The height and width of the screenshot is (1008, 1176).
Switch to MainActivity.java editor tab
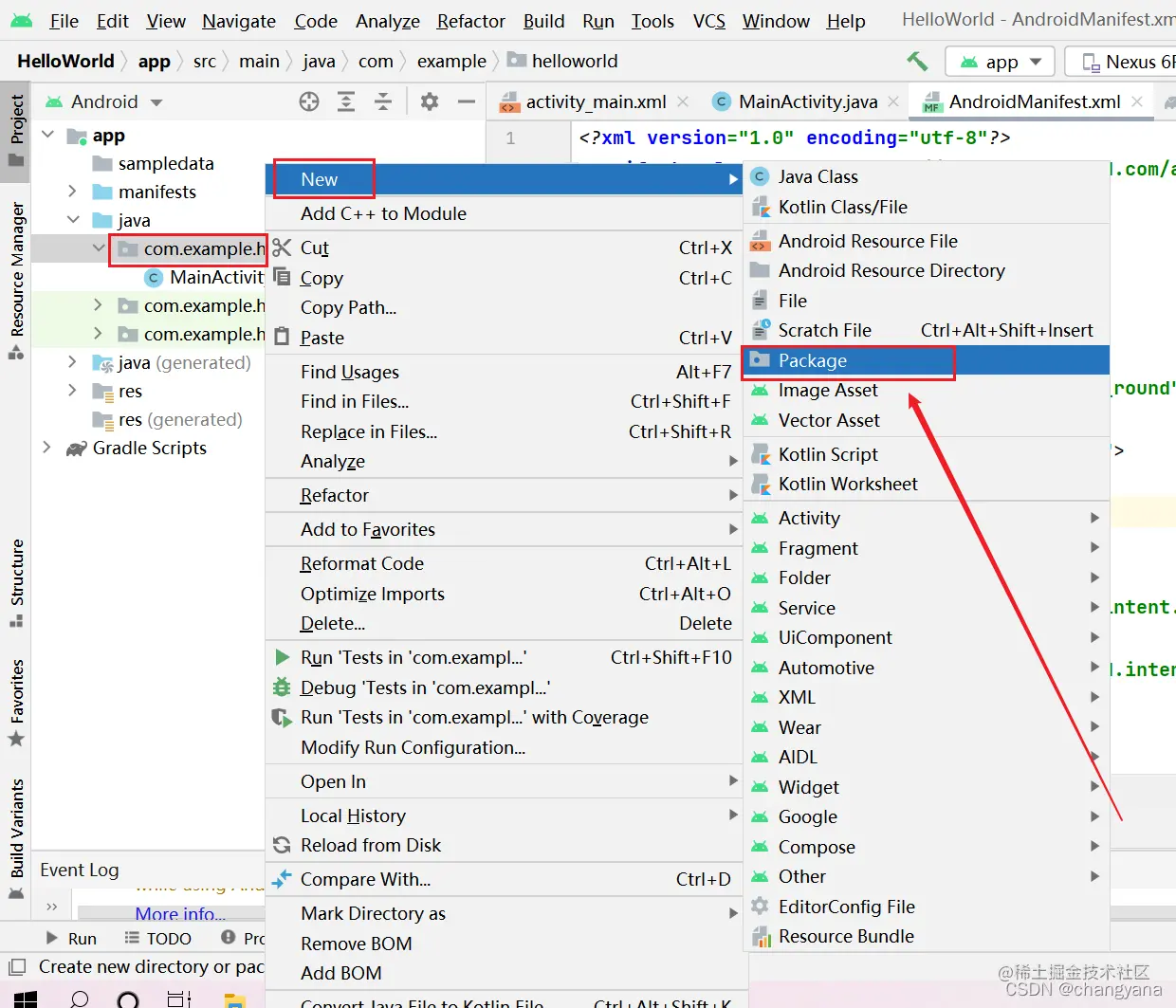click(x=808, y=101)
